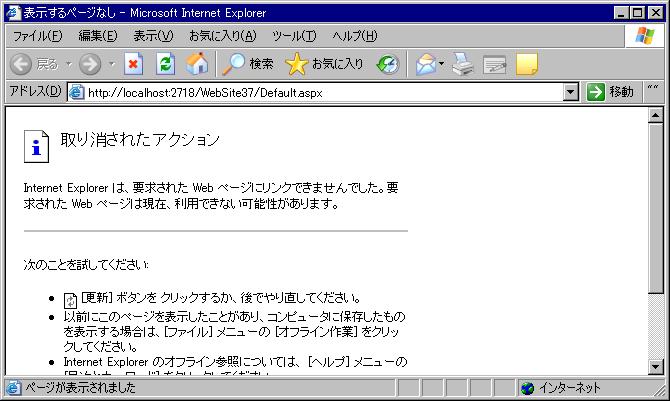Viewport: 670px width, 401px height.
Task: Open Favorites (お気に入り) star button
Action: 324,64
